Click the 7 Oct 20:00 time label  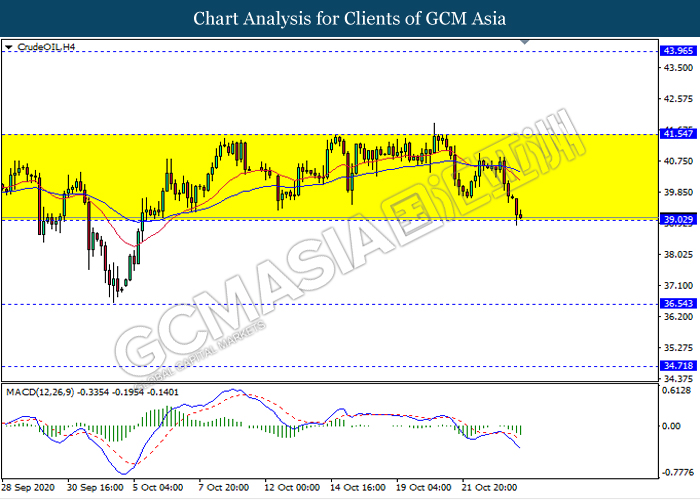(224, 488)
